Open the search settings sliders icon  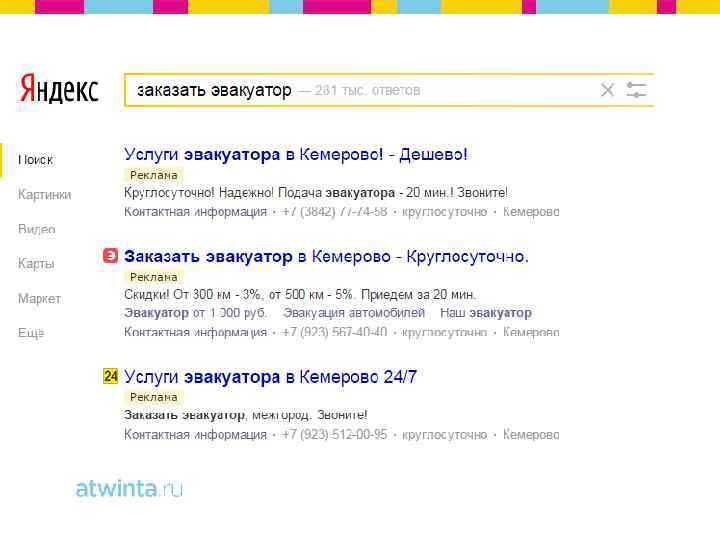(636, 90)
